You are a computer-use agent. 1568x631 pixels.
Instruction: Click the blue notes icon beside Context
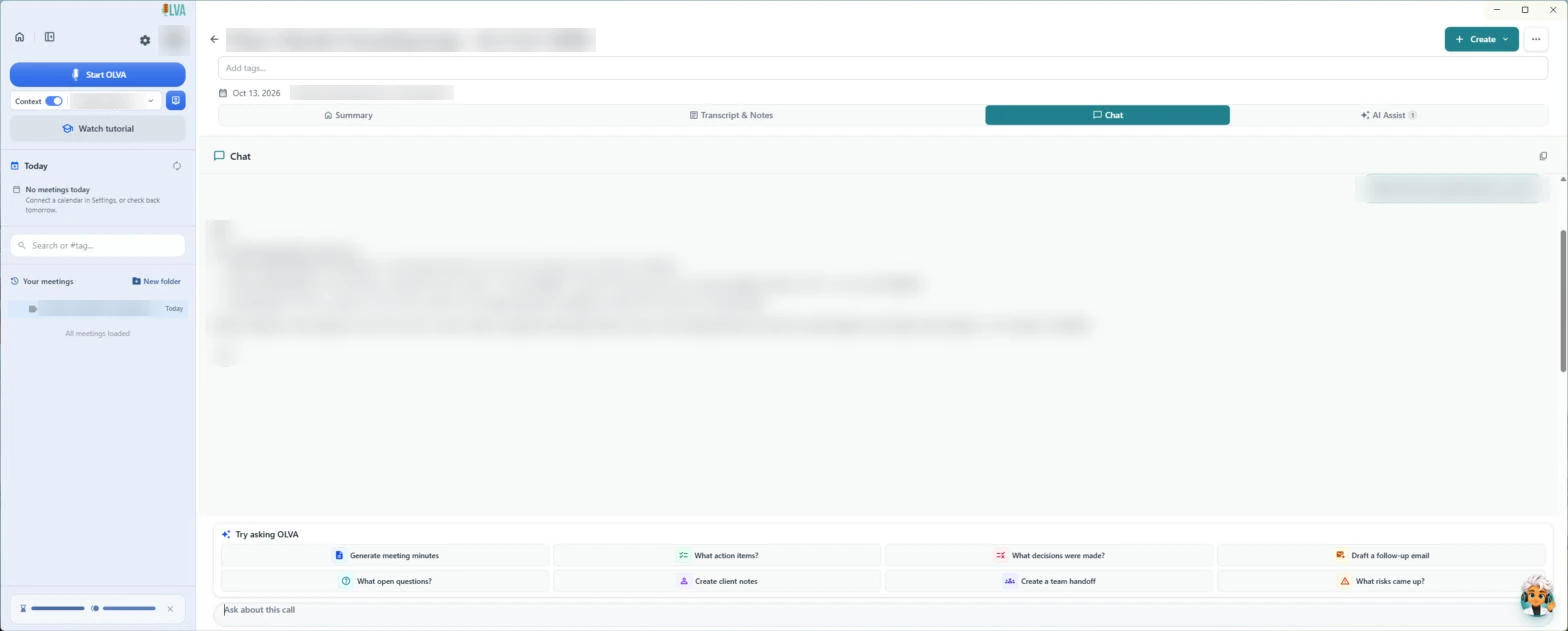click(x=176, y=101)
